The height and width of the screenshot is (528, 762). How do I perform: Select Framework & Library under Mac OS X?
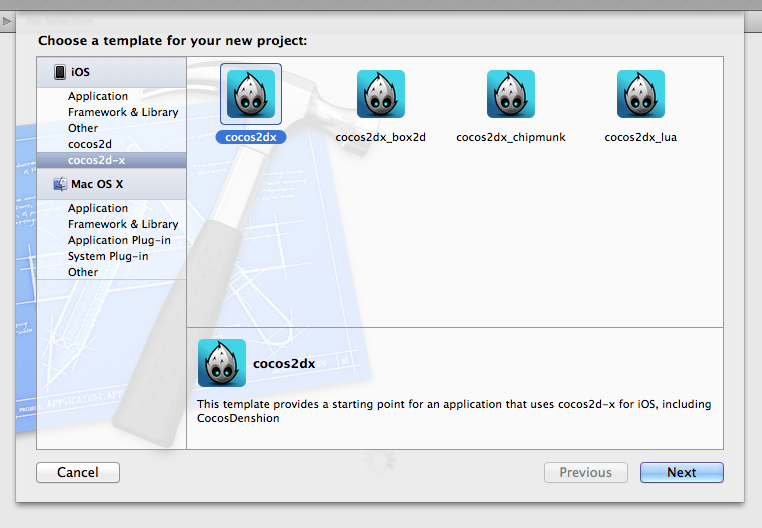pos(111,224)
